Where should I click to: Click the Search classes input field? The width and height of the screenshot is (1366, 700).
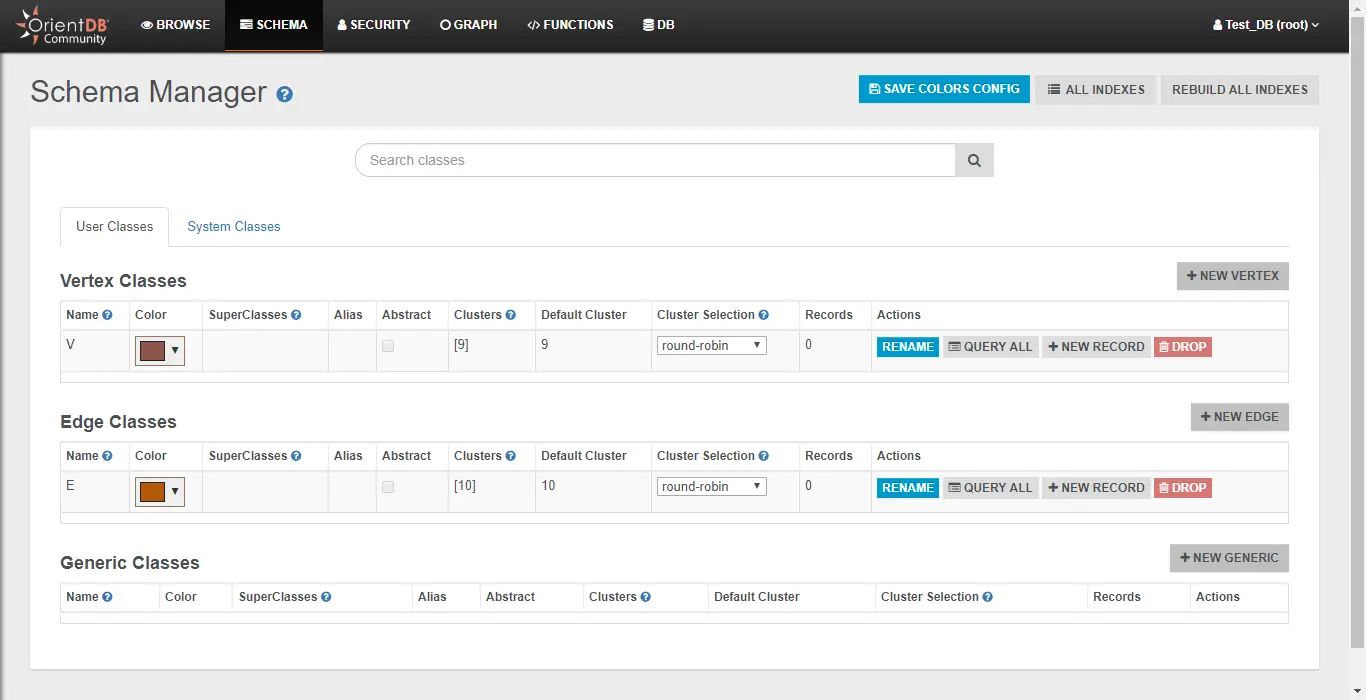(x=656, y=160)
